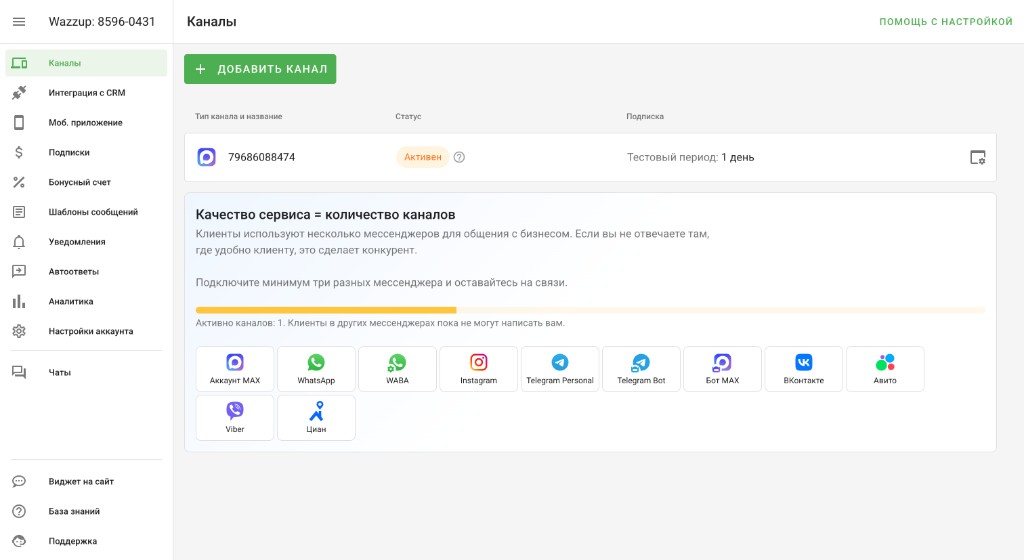Click the Автоответы reply icon
Image resolution: width=1024 pixels, height=560 pixels.
click(x=19, y=272)
